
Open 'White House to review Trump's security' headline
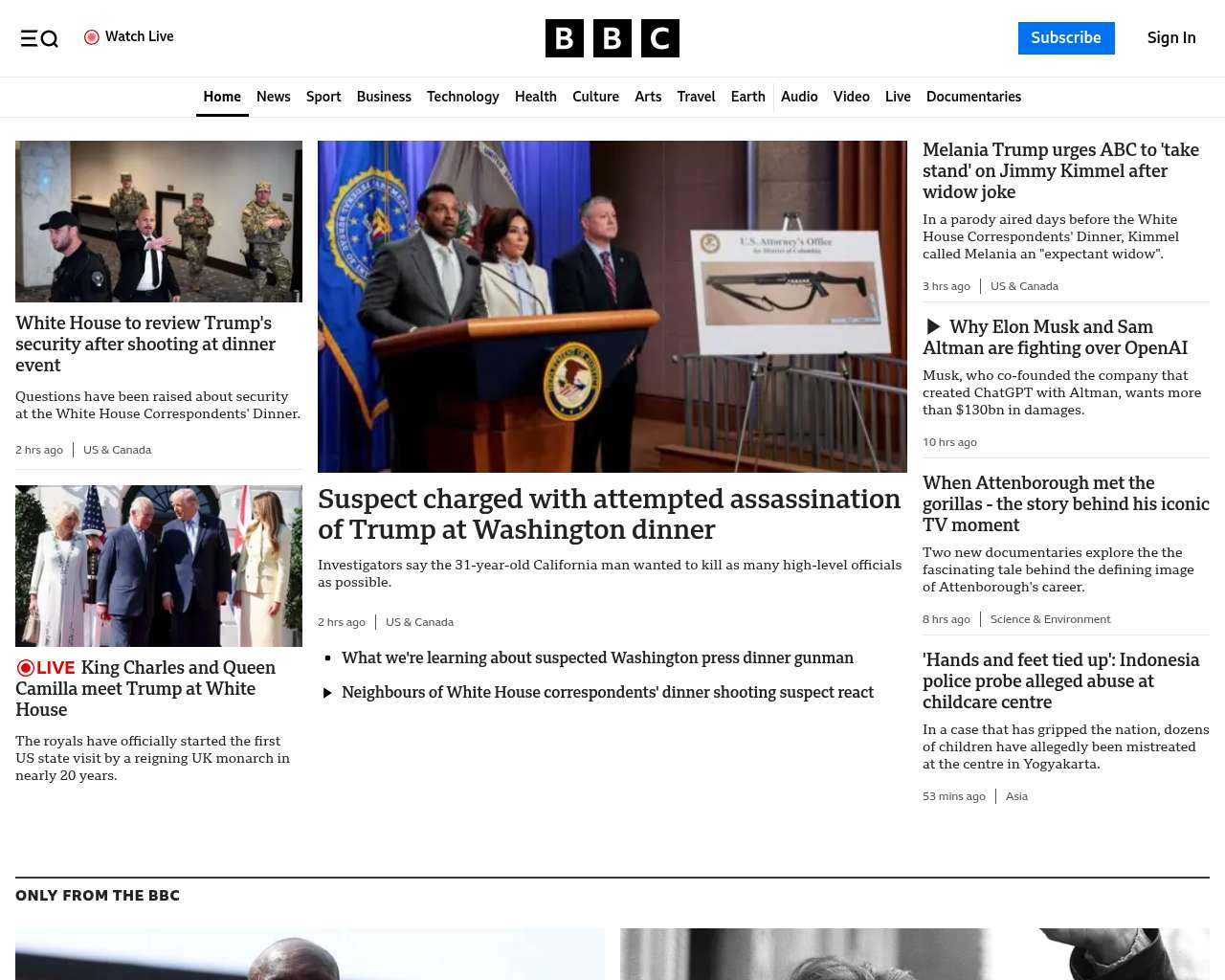[145, 345]
